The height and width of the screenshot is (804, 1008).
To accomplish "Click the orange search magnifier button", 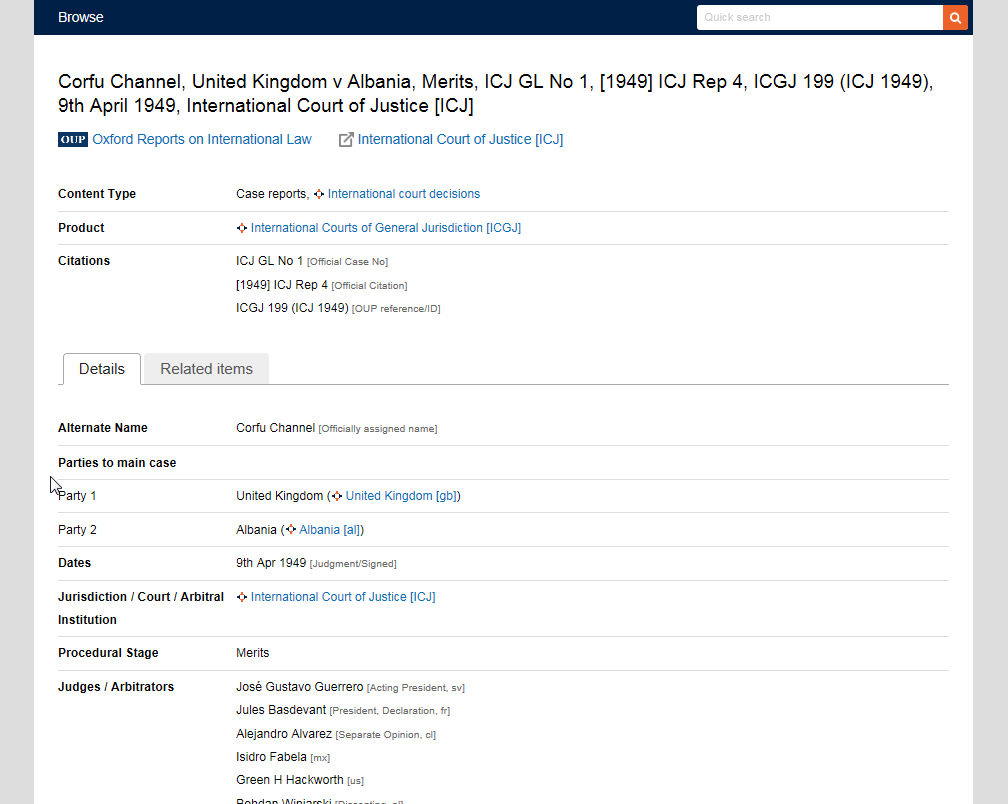I will pos(955,17).
